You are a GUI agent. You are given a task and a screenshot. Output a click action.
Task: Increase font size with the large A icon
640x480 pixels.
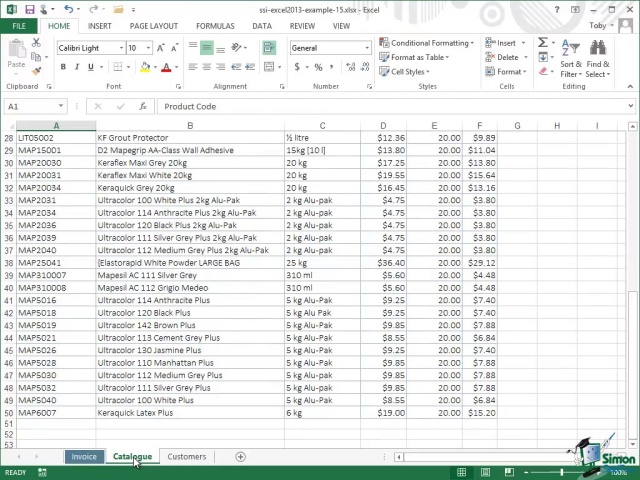[x=161, y=48]
